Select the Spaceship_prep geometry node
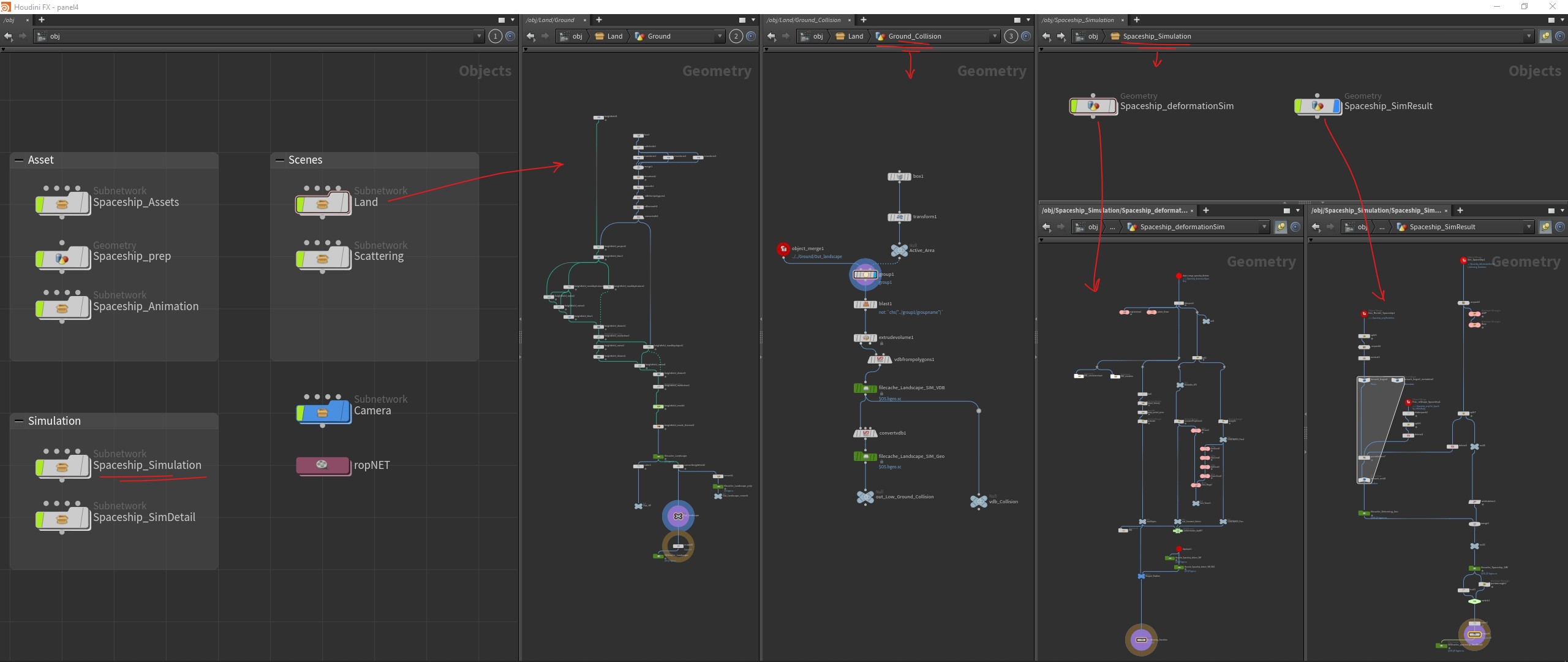 [x=62, y=258]
